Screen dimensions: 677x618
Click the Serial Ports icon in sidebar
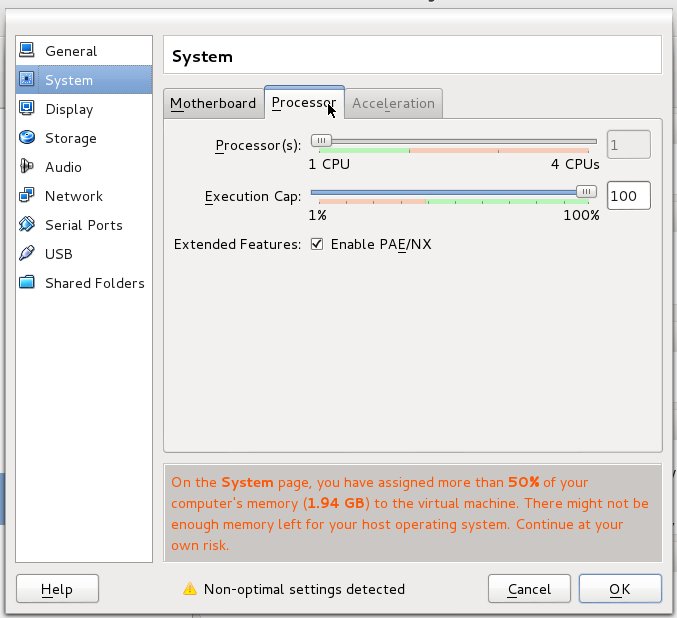tap(27, 224)
